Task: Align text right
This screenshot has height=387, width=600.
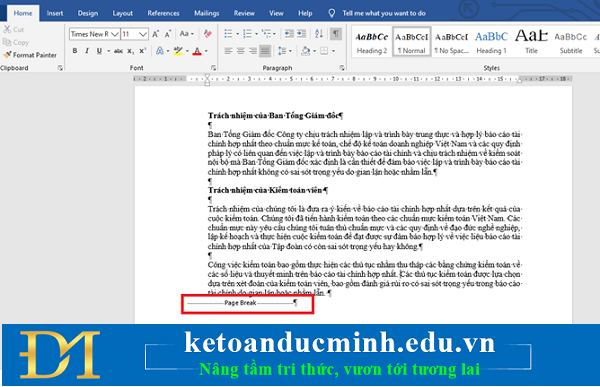Action: coord(253,51)
